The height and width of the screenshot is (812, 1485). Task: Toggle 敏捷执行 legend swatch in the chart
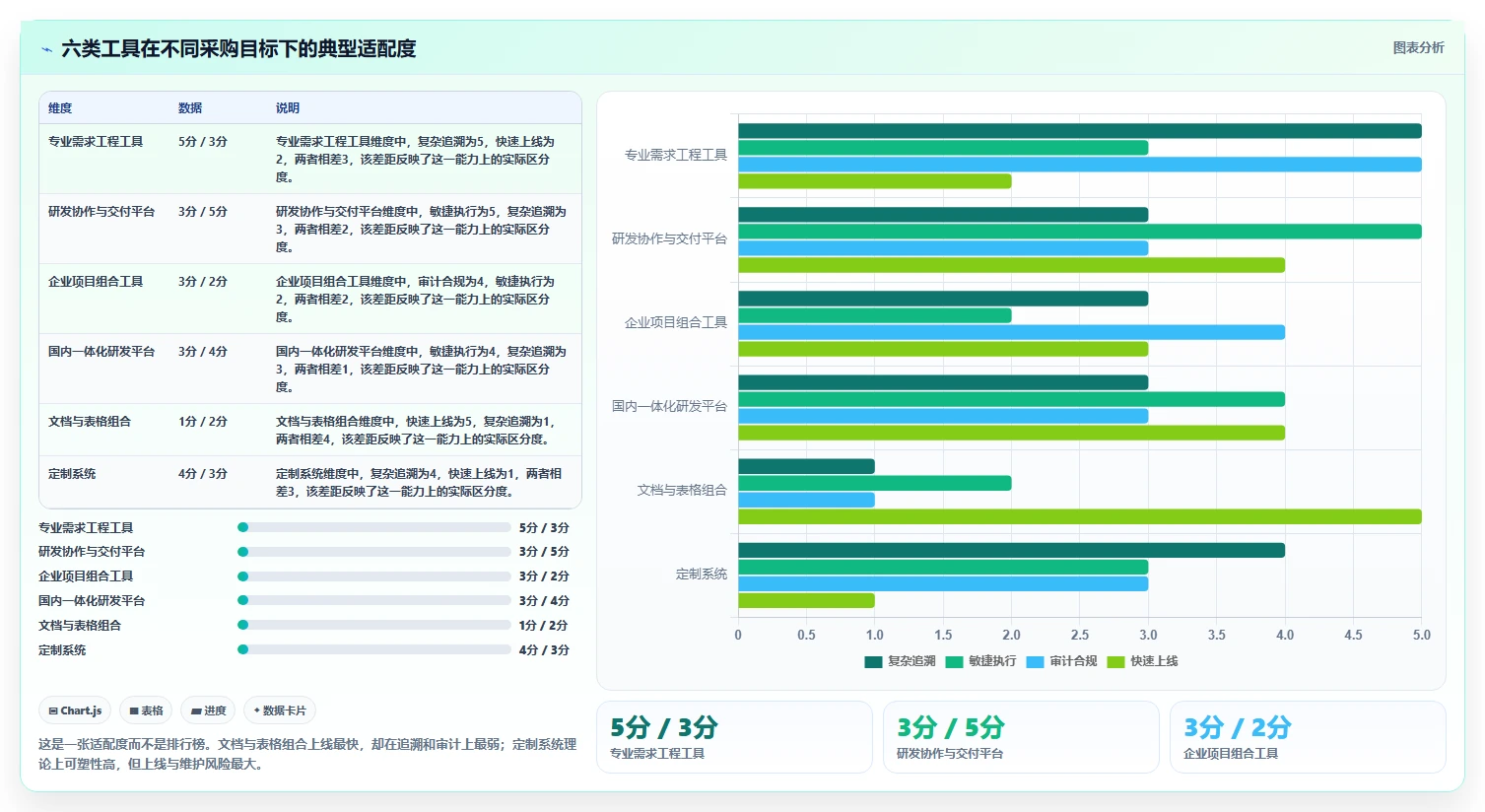click(x=954, y=661)
